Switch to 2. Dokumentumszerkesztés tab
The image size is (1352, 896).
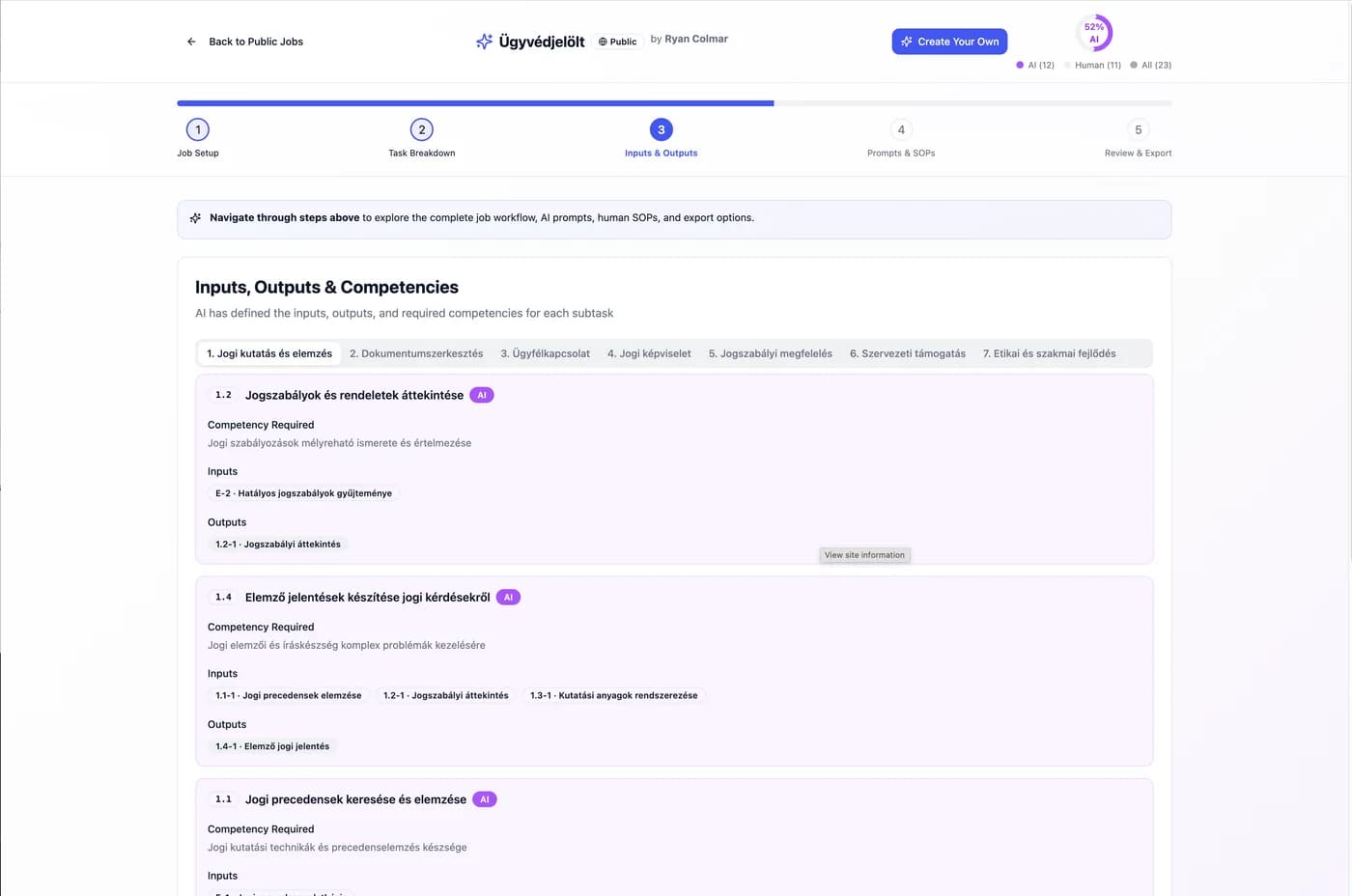(416, 353)
